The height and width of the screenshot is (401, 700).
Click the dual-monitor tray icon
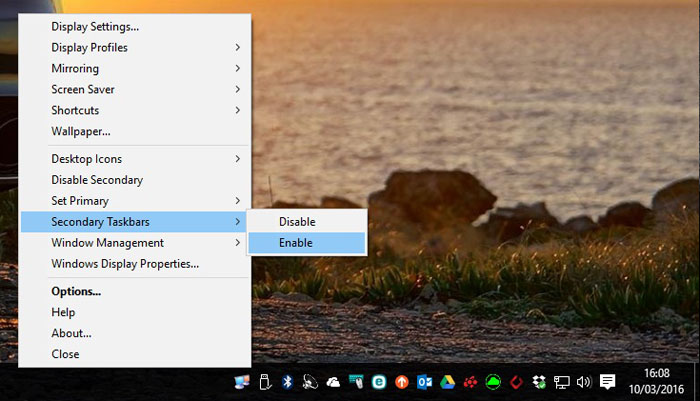click(x=242, y=382)
